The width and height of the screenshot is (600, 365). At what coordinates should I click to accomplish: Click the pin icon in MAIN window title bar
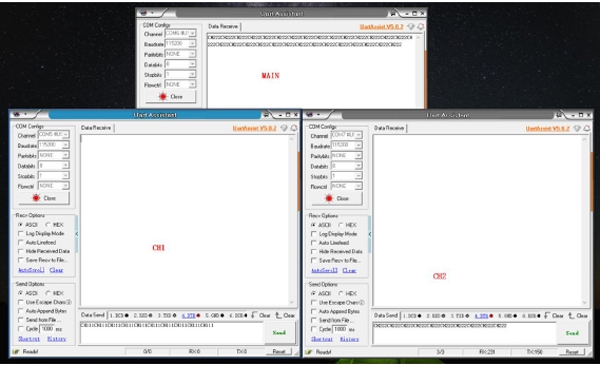[x=393, y=13]
